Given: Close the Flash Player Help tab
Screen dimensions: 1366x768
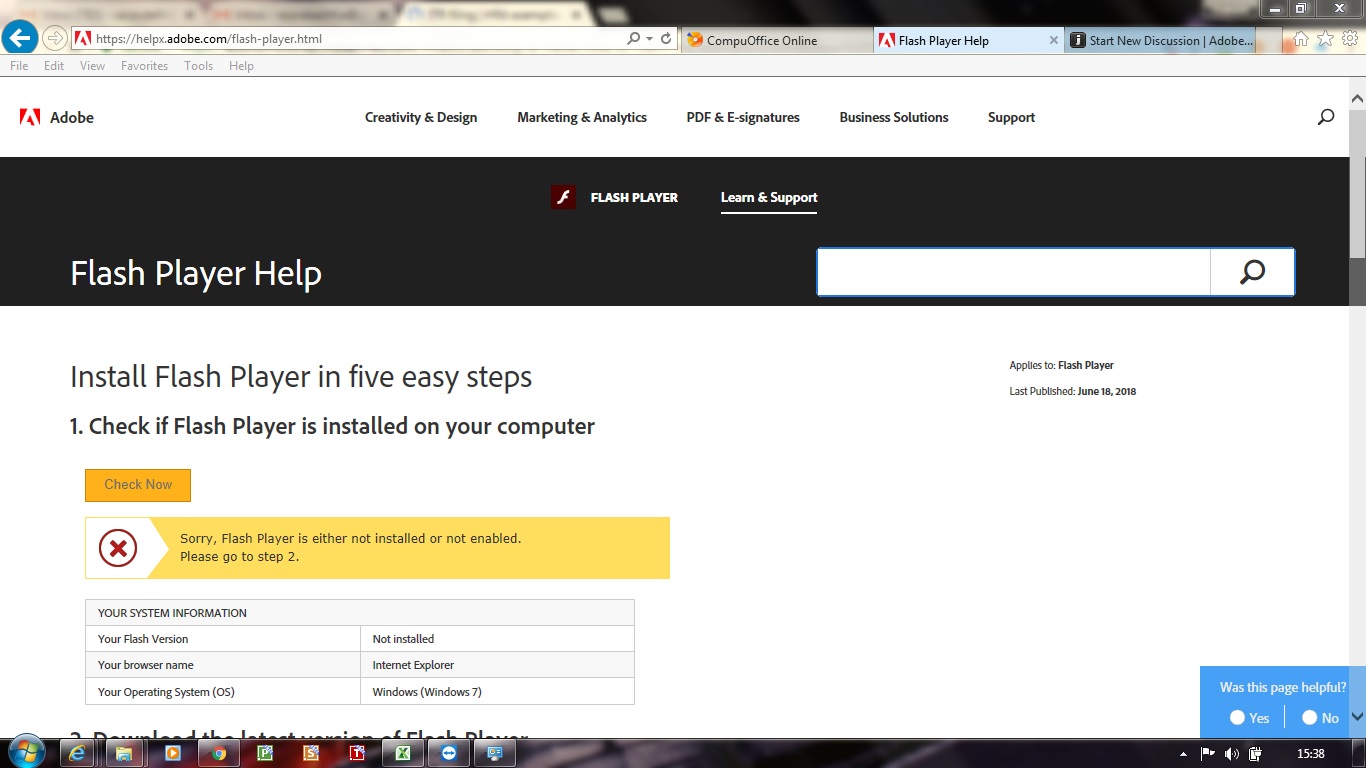Looking at the screenshot, I should 1053,41.
